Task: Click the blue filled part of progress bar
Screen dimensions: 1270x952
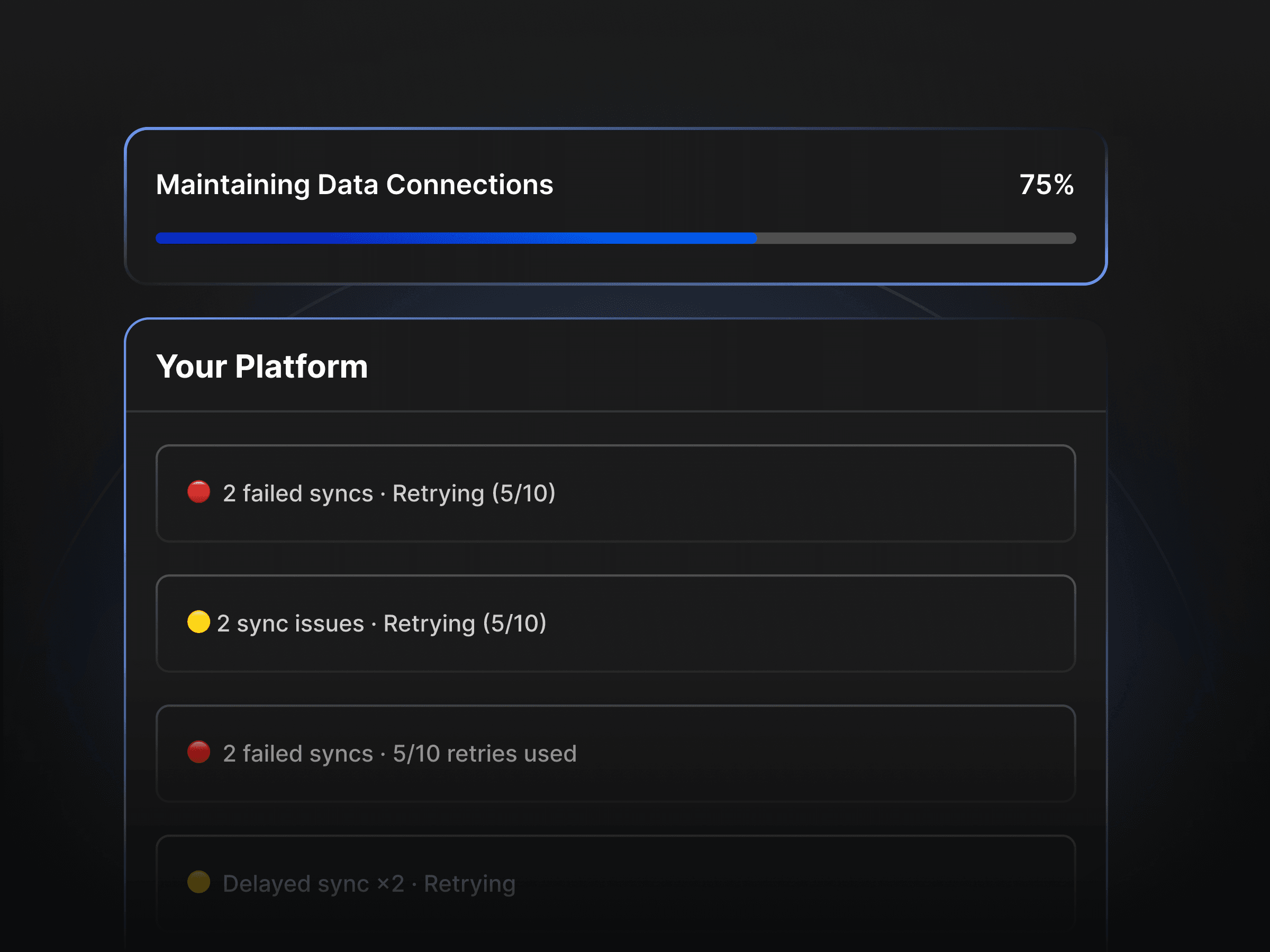Action: (456, 238)
